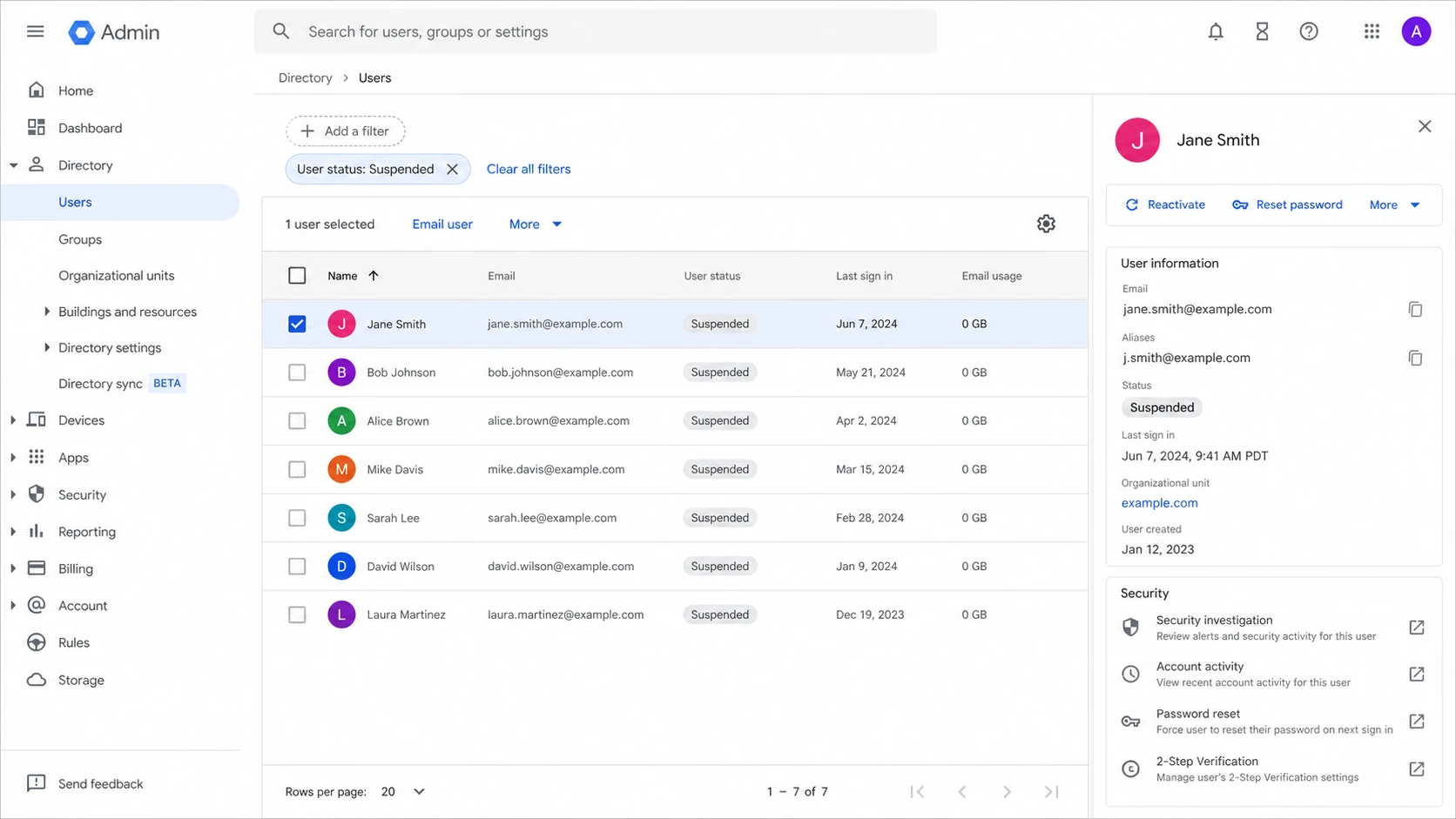Expand Directory settings
The height and width of the screenshot is (819, 1456).
(x=47, y=347)
